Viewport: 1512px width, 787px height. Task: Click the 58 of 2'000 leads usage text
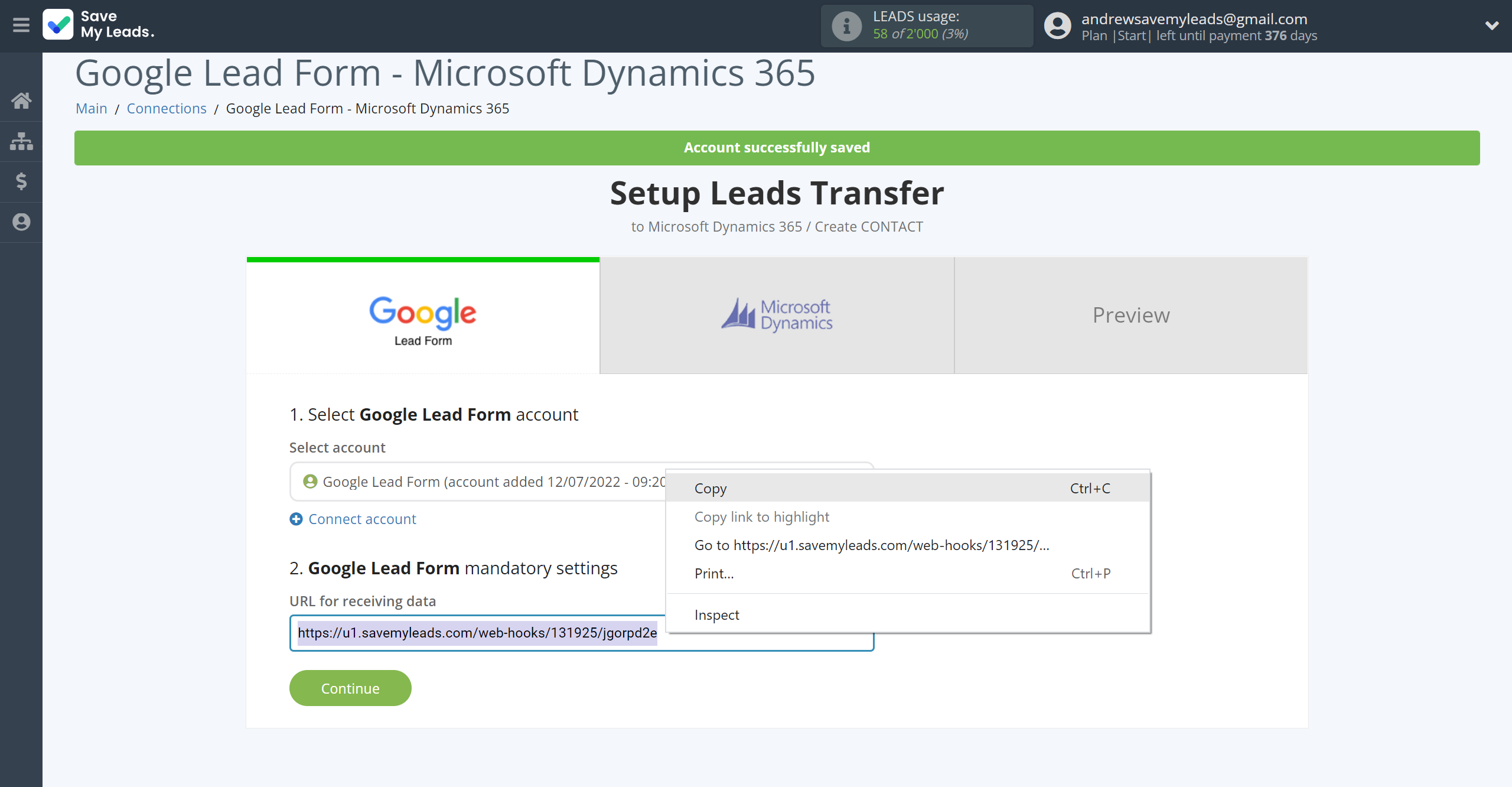pyautogui.click(x=920, y=34)
